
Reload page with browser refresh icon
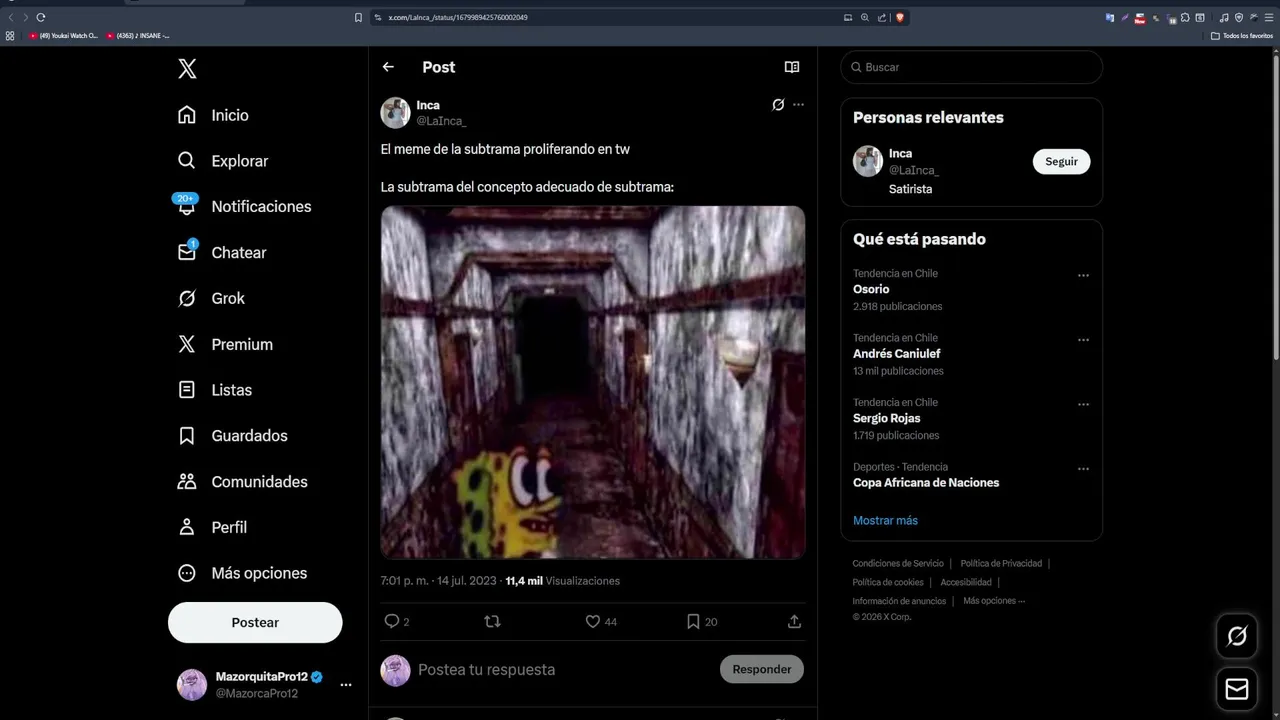[x=41, y=17]
